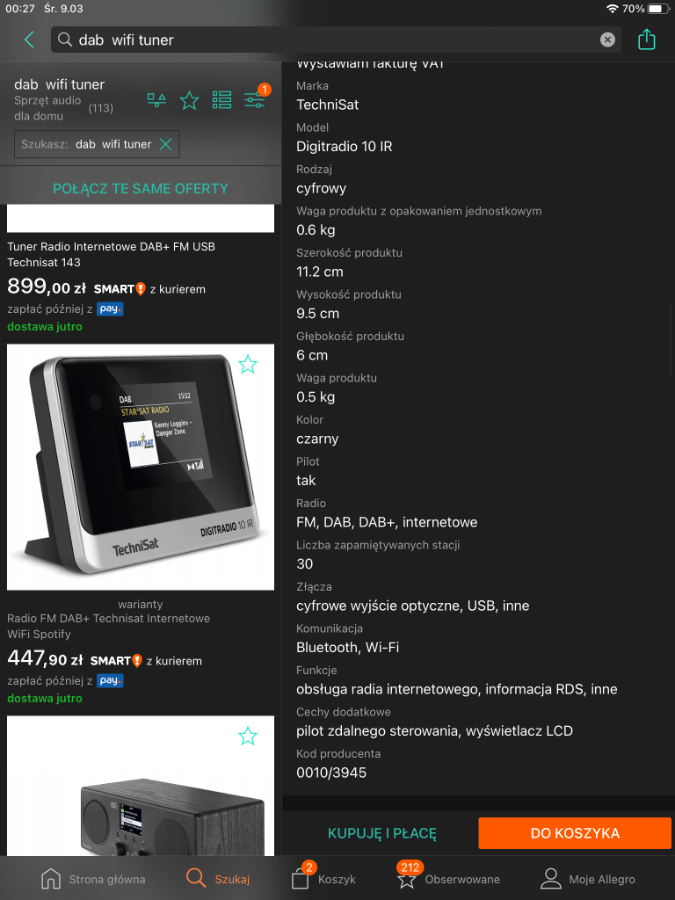Favorite the wooden radio listing star
The width and height of the screenshot is (675, 900).
(247, 736)
